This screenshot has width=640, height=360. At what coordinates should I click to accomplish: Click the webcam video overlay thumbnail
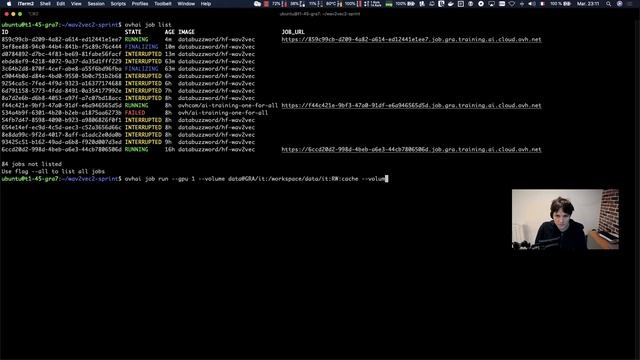[x=565, y=219]
